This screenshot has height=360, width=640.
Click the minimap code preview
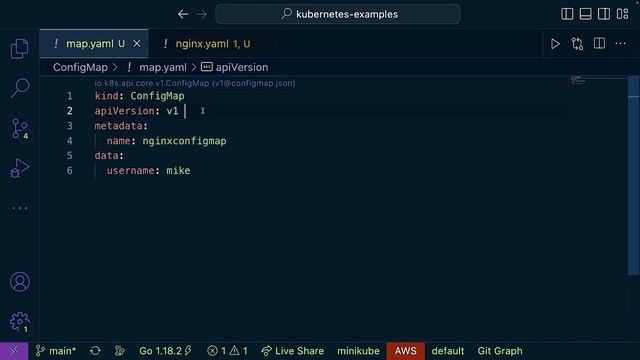coord(578,80)
